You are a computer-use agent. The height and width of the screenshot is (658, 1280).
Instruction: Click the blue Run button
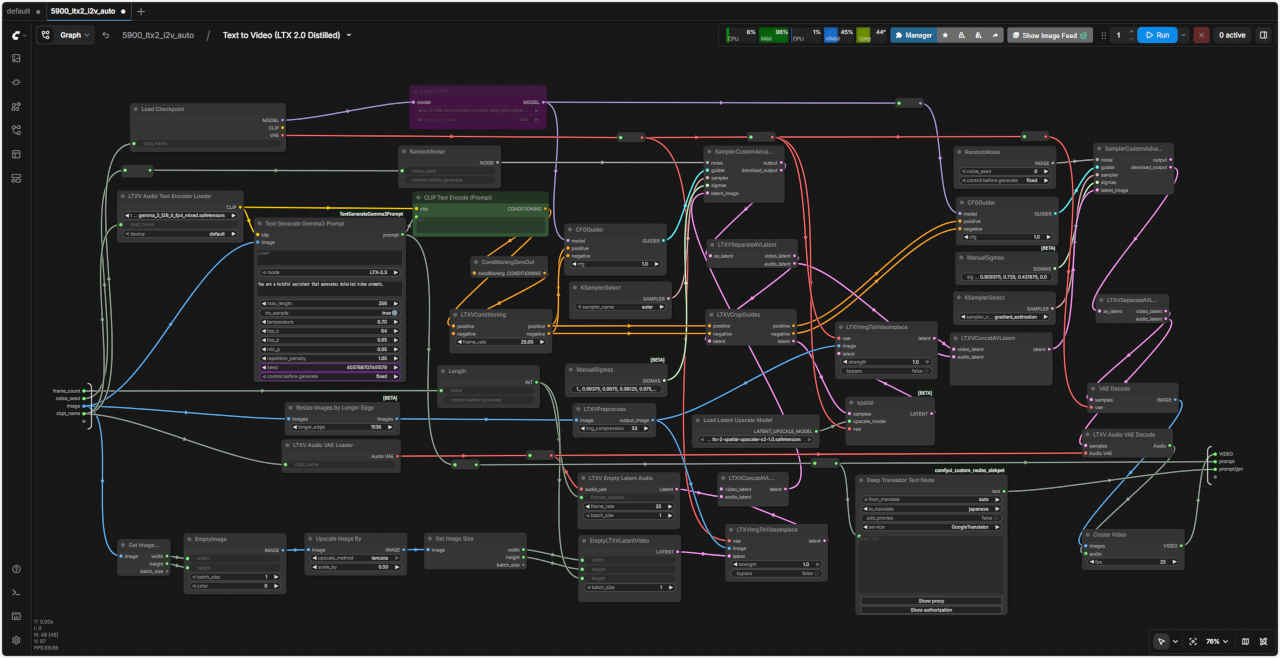coord(1156,35)
